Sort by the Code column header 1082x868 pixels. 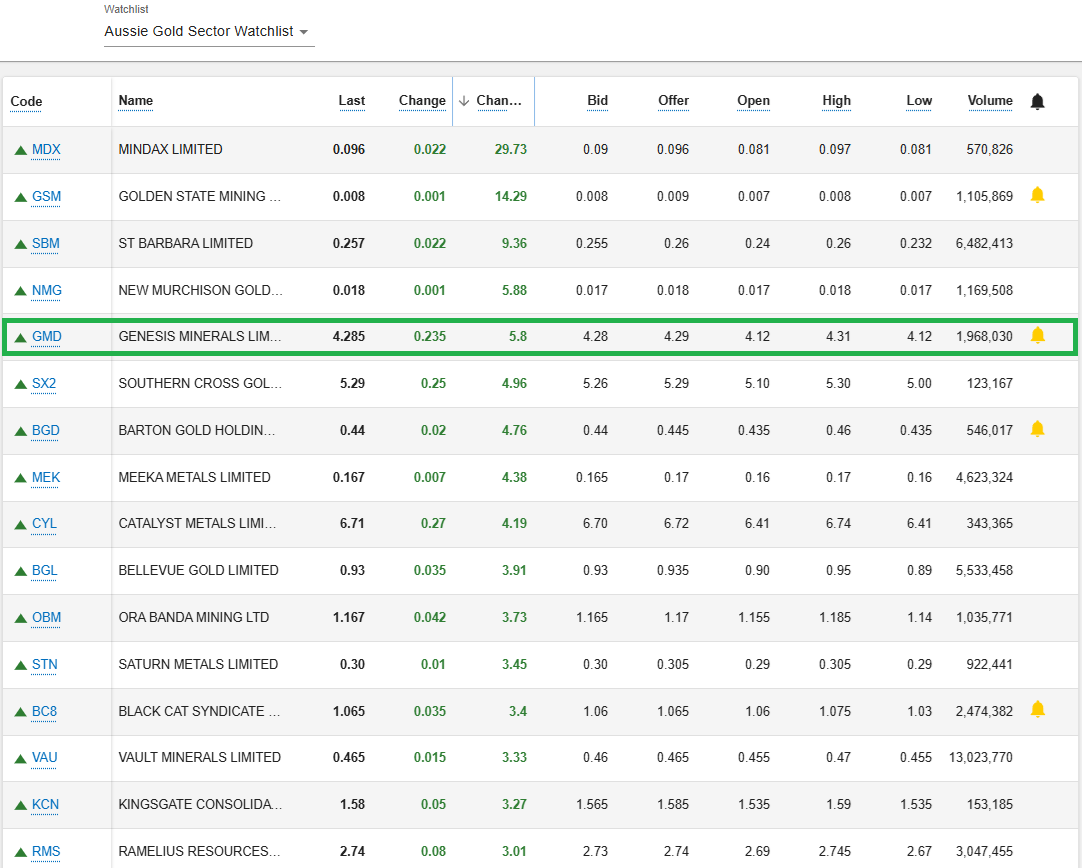click(26, 102)
